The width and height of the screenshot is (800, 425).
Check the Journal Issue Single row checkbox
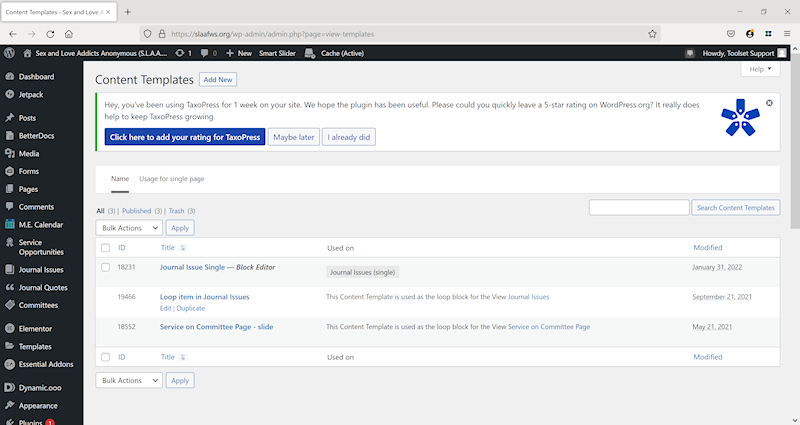106,267
